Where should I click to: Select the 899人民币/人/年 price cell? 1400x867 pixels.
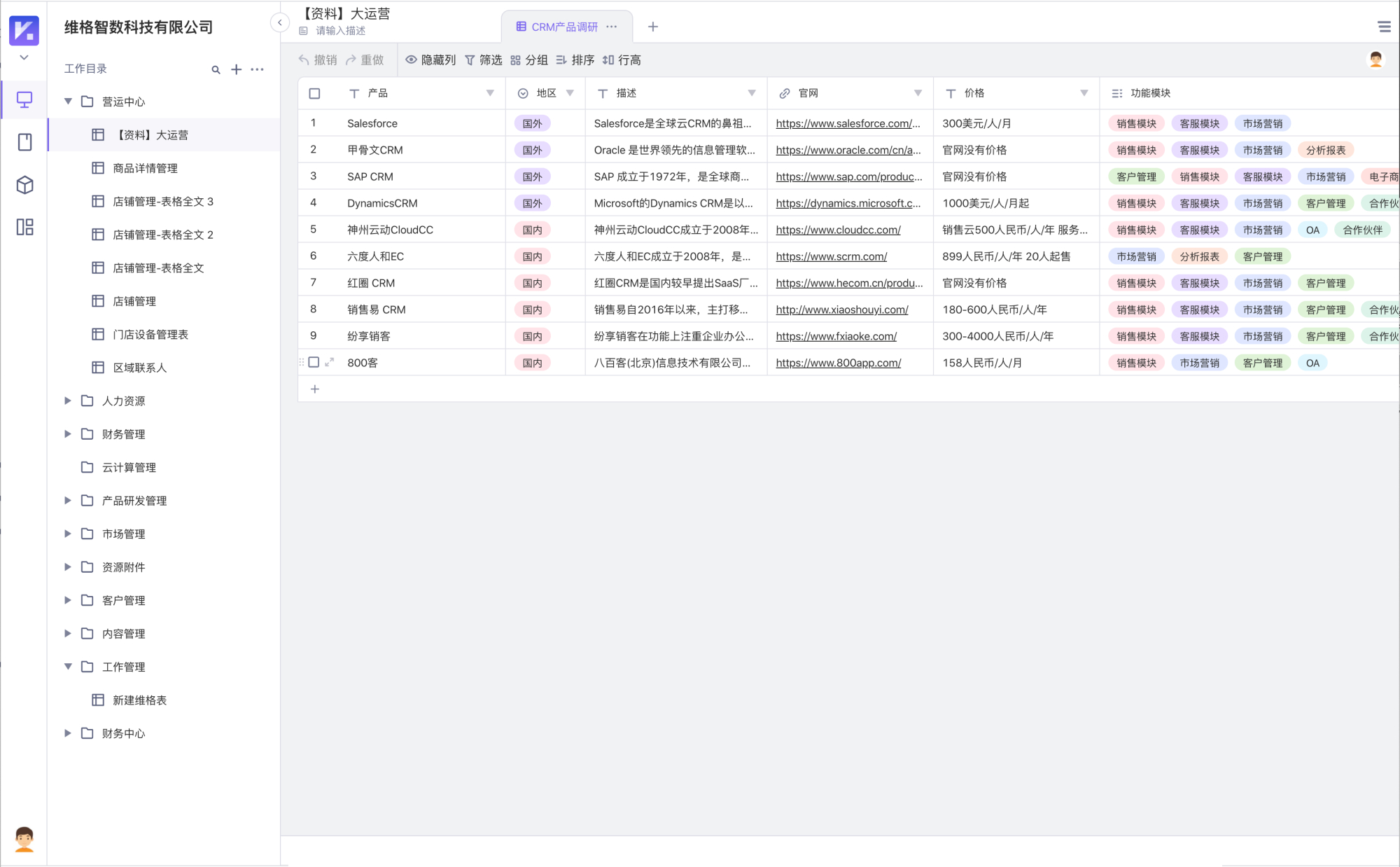[x=1016, y=256]
